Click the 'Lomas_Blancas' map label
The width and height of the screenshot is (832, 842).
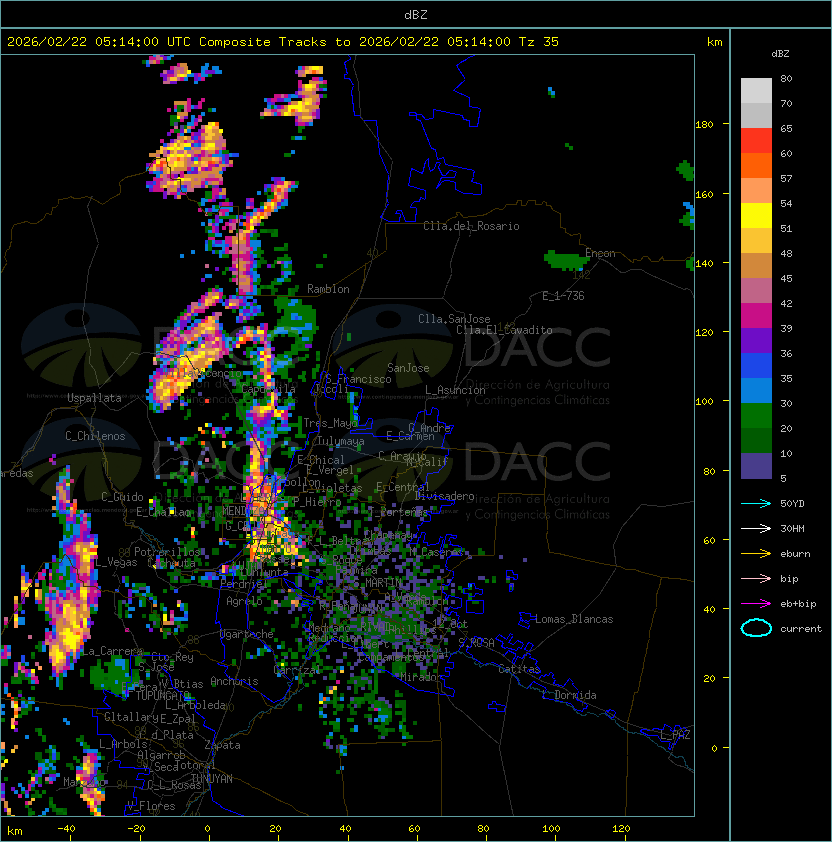[574, 619]
